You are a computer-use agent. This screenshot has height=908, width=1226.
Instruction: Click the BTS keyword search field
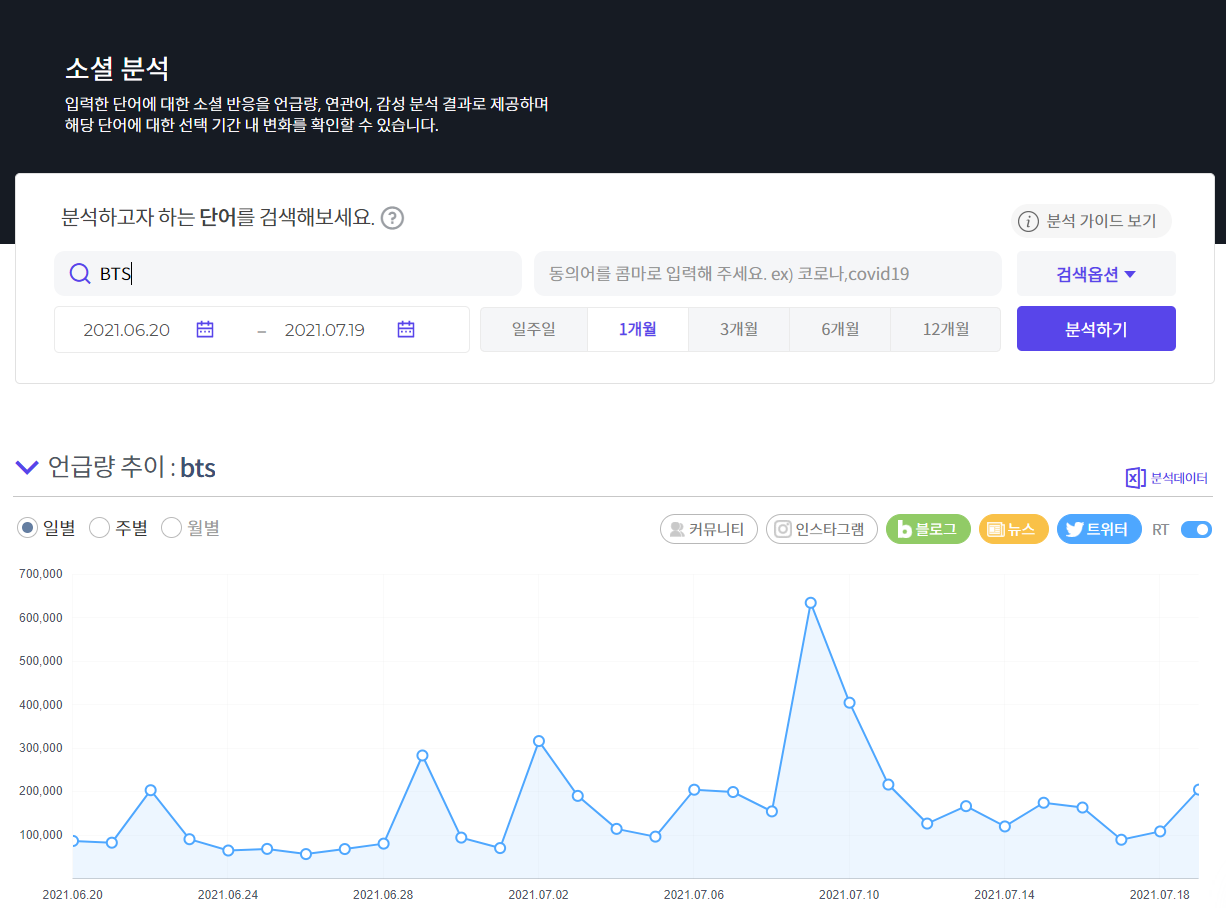288,274
